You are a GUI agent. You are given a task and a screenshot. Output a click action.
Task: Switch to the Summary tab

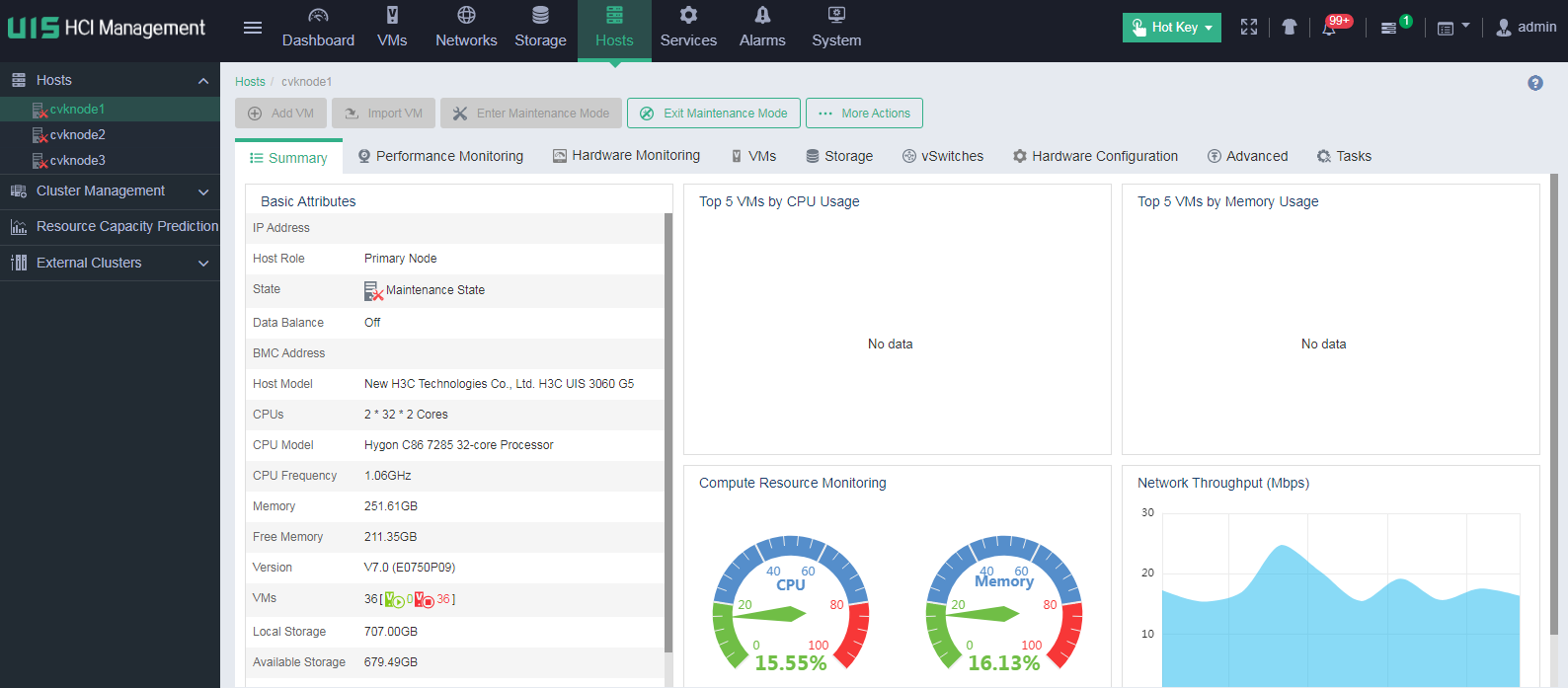288,158
